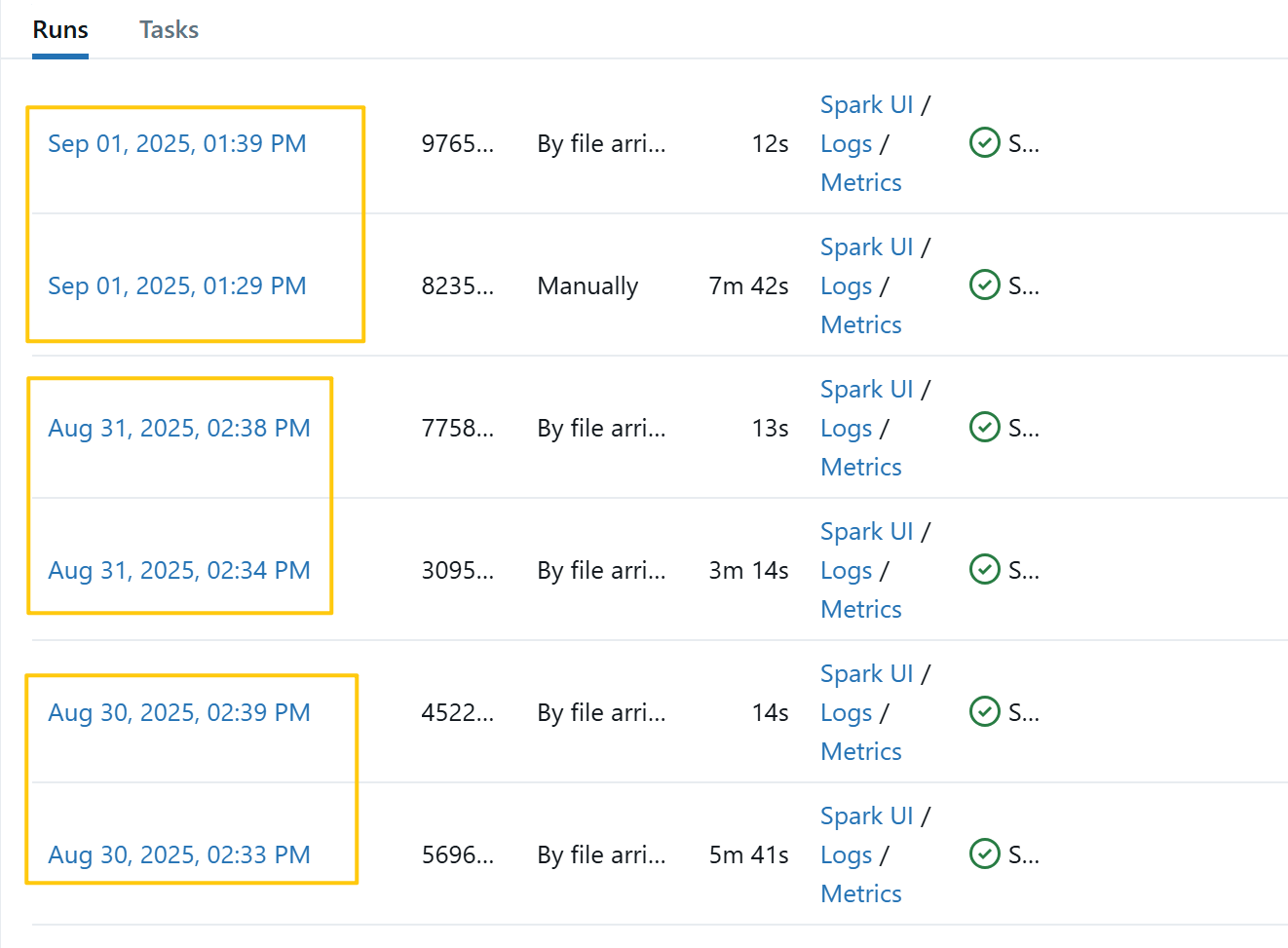1288x948 pixels.
Task: Select run ID 5696...
Action: 458,854
